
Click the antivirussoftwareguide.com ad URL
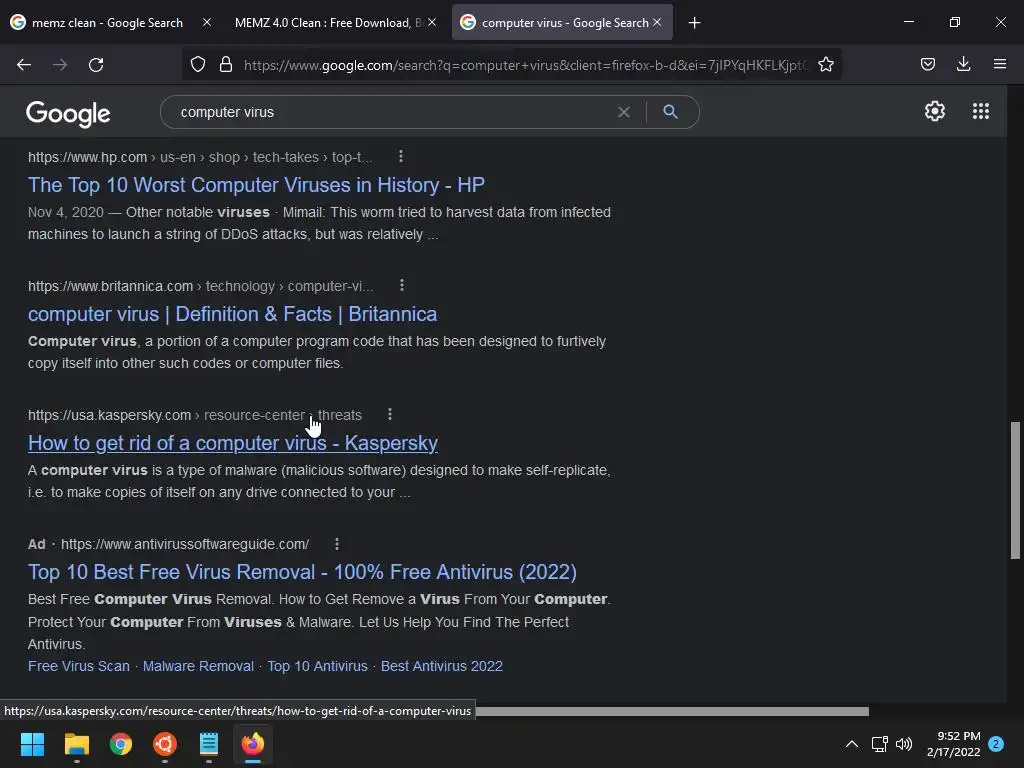(x=185, y=544)
